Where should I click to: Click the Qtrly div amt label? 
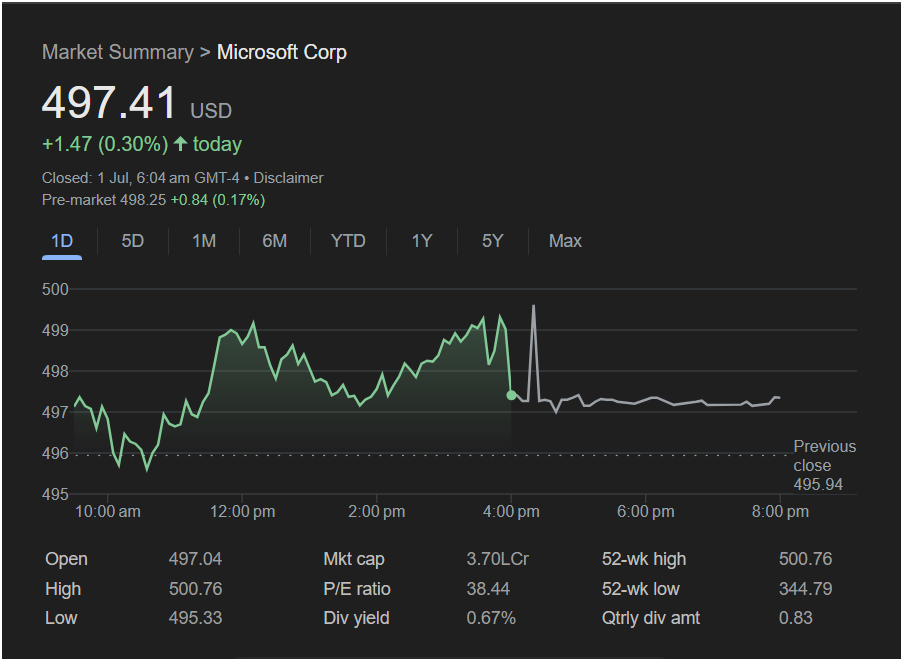coord(651,618)
